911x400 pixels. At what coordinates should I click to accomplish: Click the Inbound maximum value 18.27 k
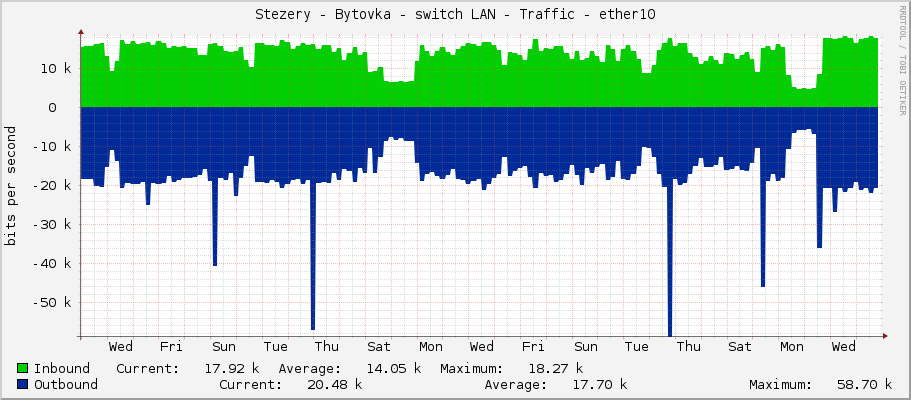point(555,369)
